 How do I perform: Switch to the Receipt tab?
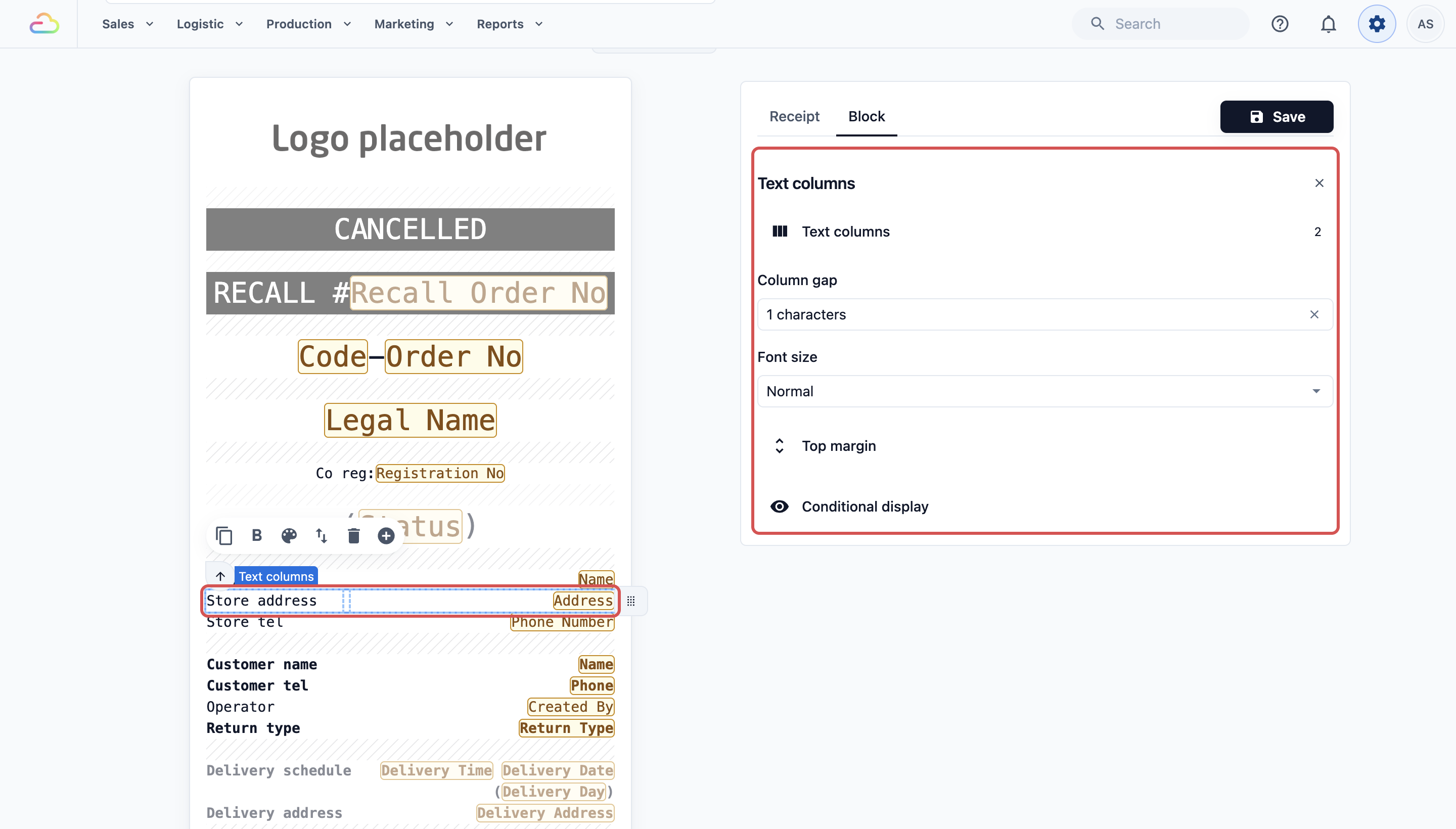tap(794, 116)
